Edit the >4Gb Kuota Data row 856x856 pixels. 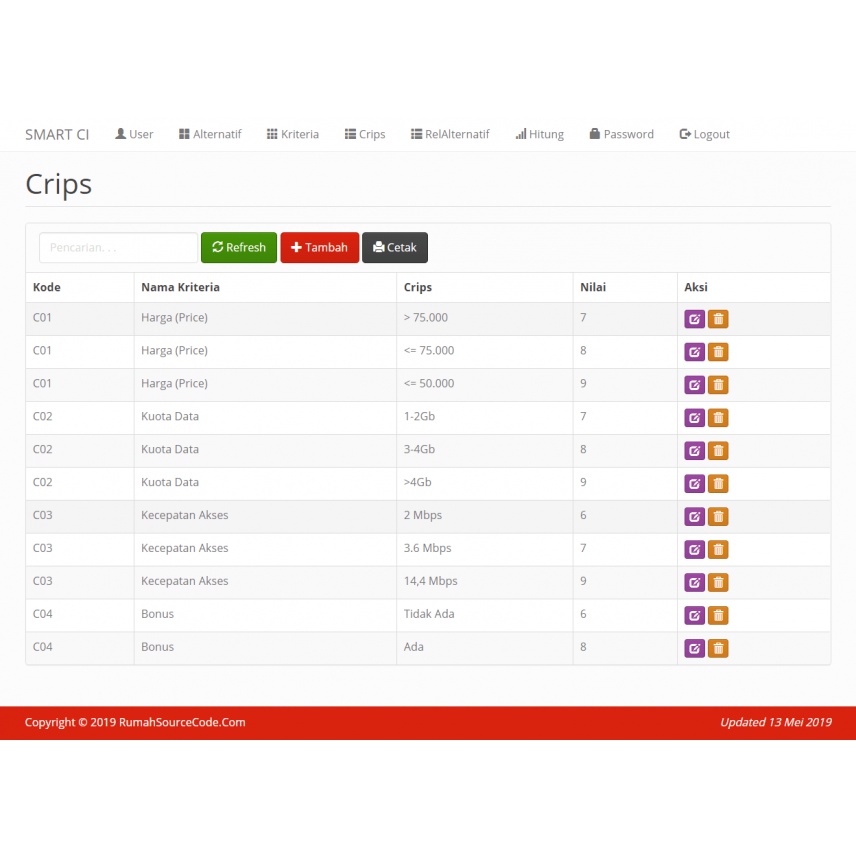pyautogui.click(x=694, y=484)
